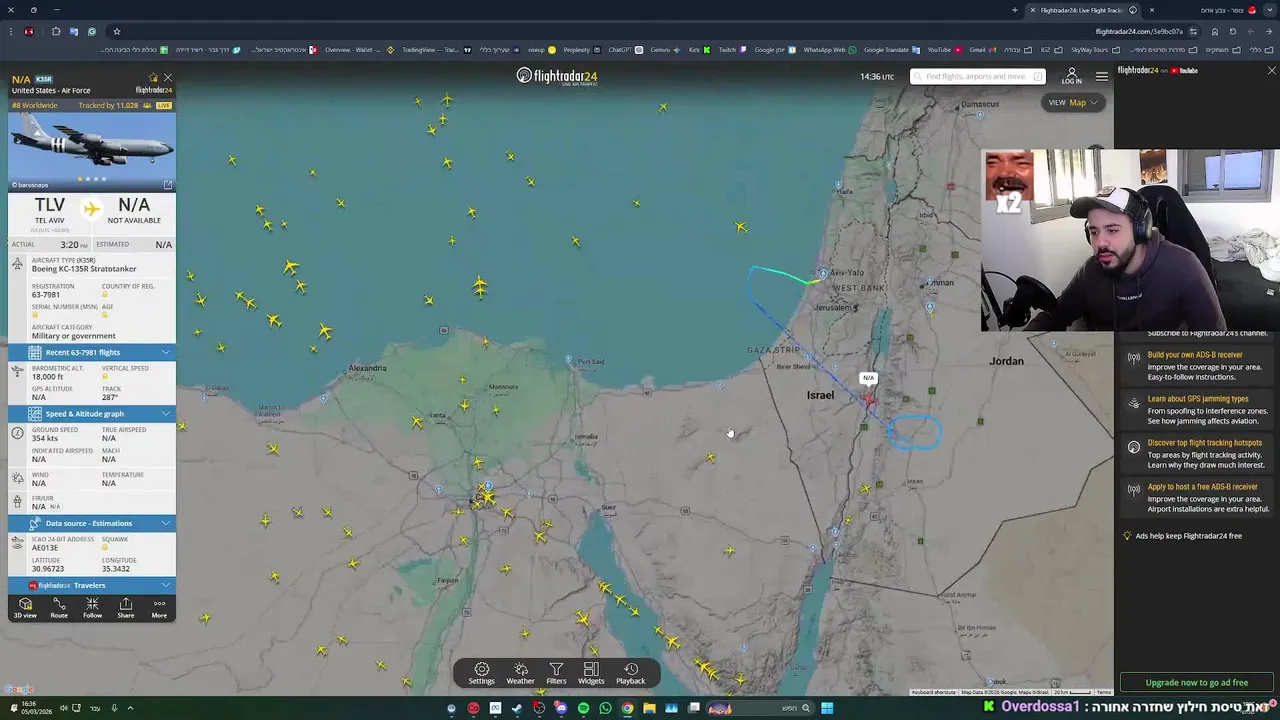This screenshot has width=1280, height=720.
Task: Open the Google Translate bookmark
Action: tap(890, 49)
